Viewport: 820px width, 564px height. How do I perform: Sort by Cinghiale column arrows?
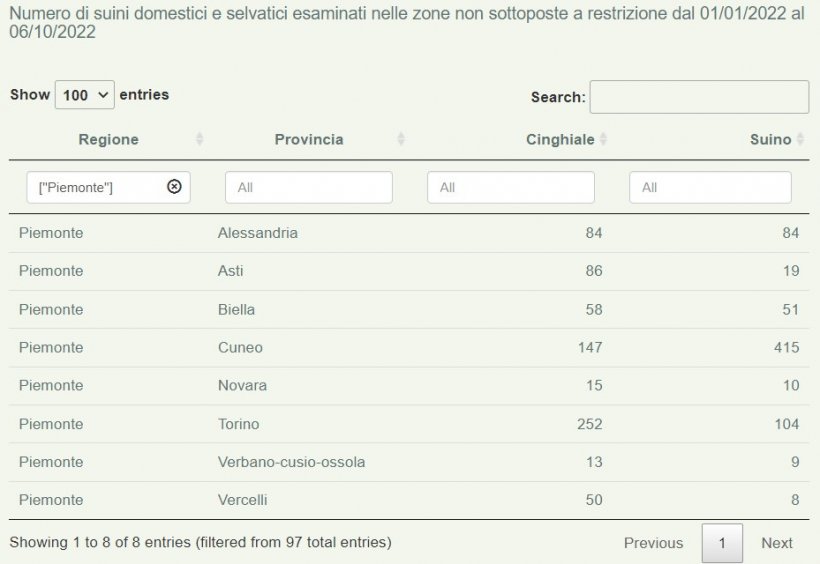[x=603, y=139]
